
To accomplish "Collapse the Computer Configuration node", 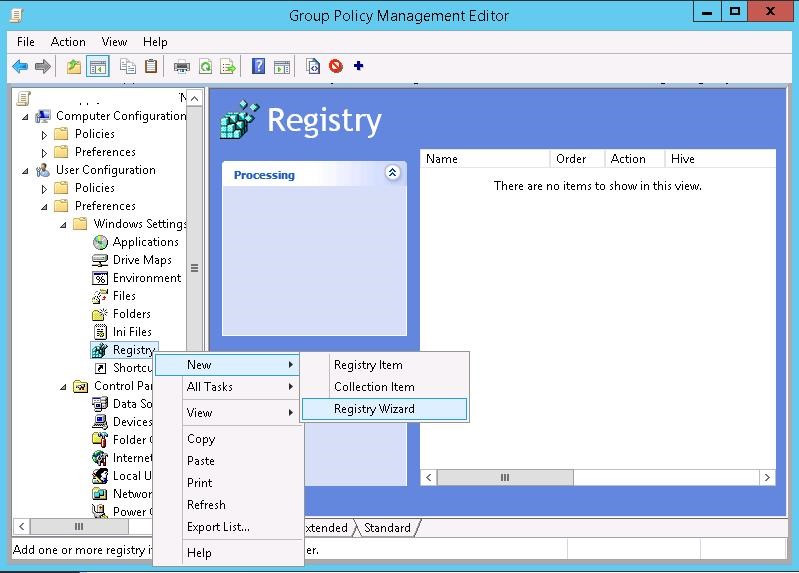I will (x=26, y=116).
